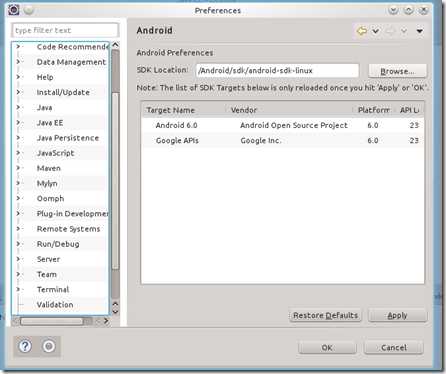Select the Android 6.0 target row
The image size is (446, 374).
[283, 125]
